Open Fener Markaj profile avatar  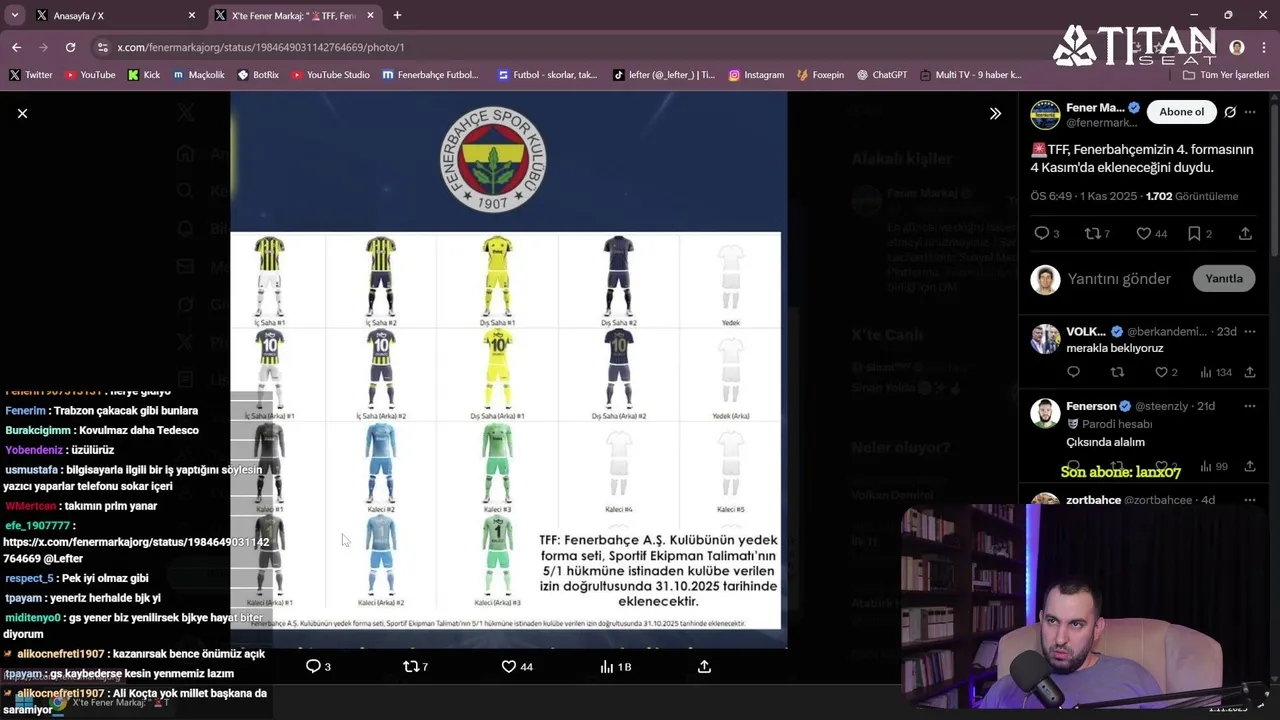click(1045, 115)
